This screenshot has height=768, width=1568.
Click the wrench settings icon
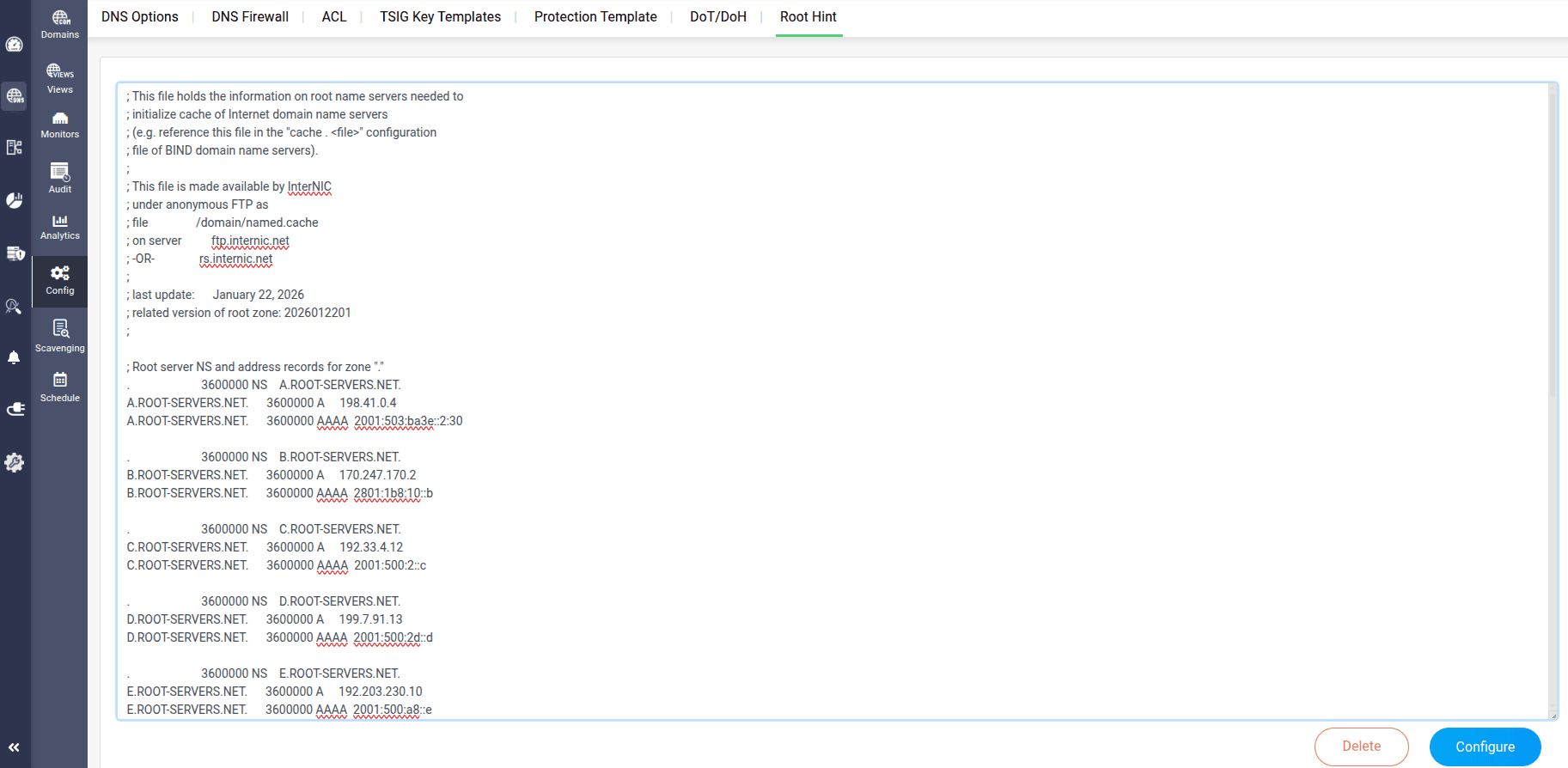pos(15,462)
